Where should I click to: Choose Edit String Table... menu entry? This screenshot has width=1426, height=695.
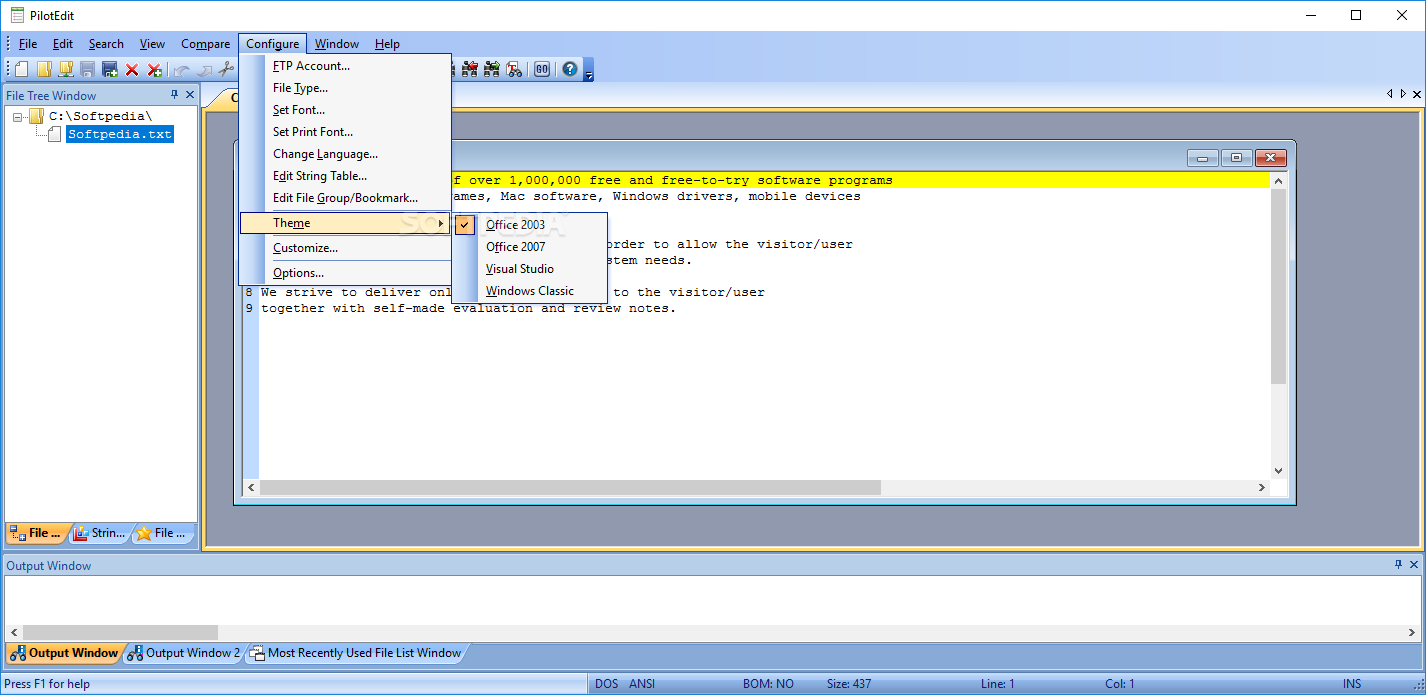345,176
